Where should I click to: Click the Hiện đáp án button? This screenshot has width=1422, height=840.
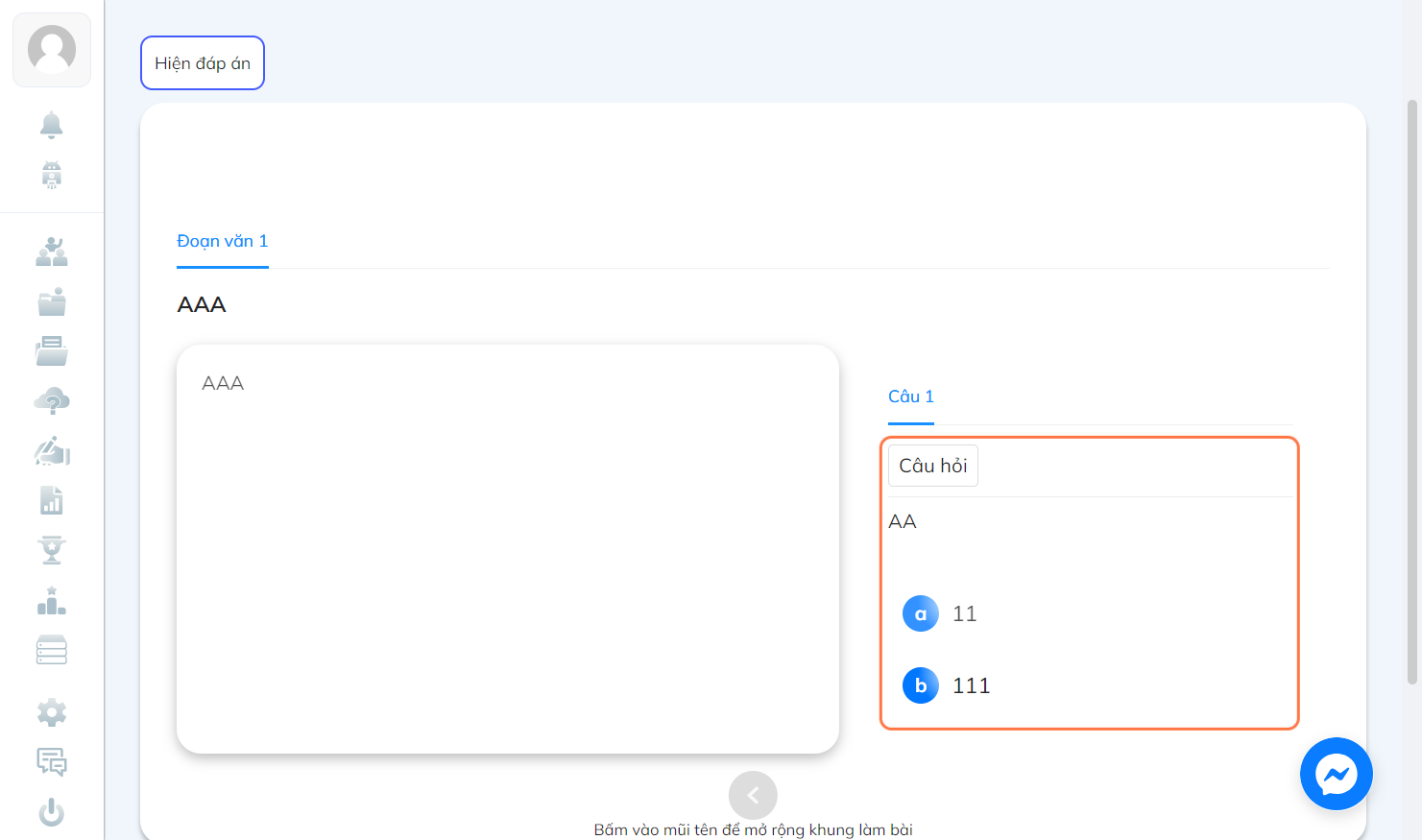pos(203,63)
